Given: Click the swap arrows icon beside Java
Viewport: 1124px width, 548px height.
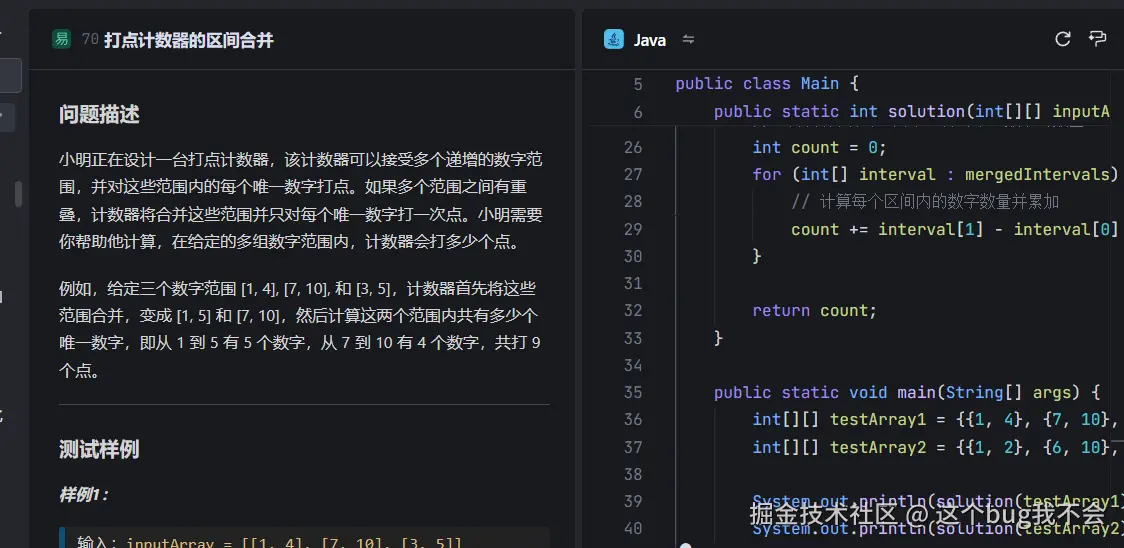Looking at the screenshot, I should click(x=688, y=39).
